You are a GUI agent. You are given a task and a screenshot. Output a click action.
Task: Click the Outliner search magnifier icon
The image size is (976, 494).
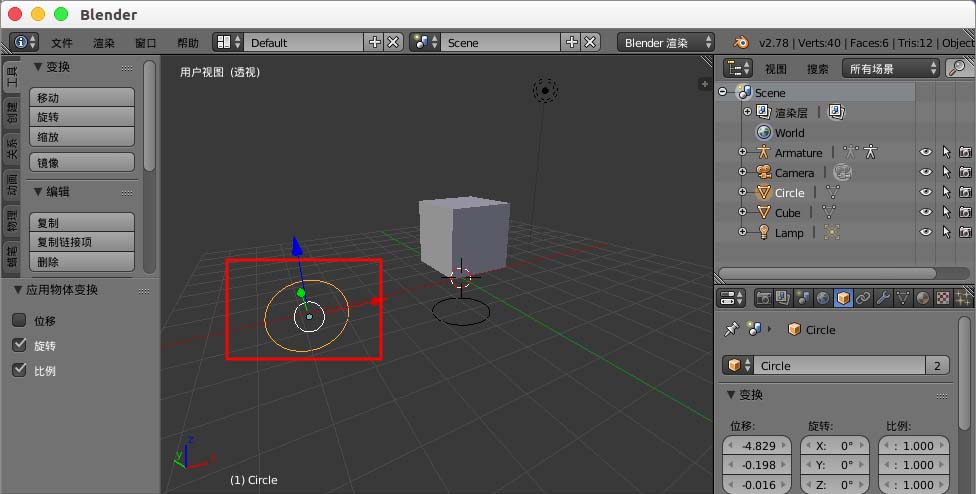[x=957, y=68]
